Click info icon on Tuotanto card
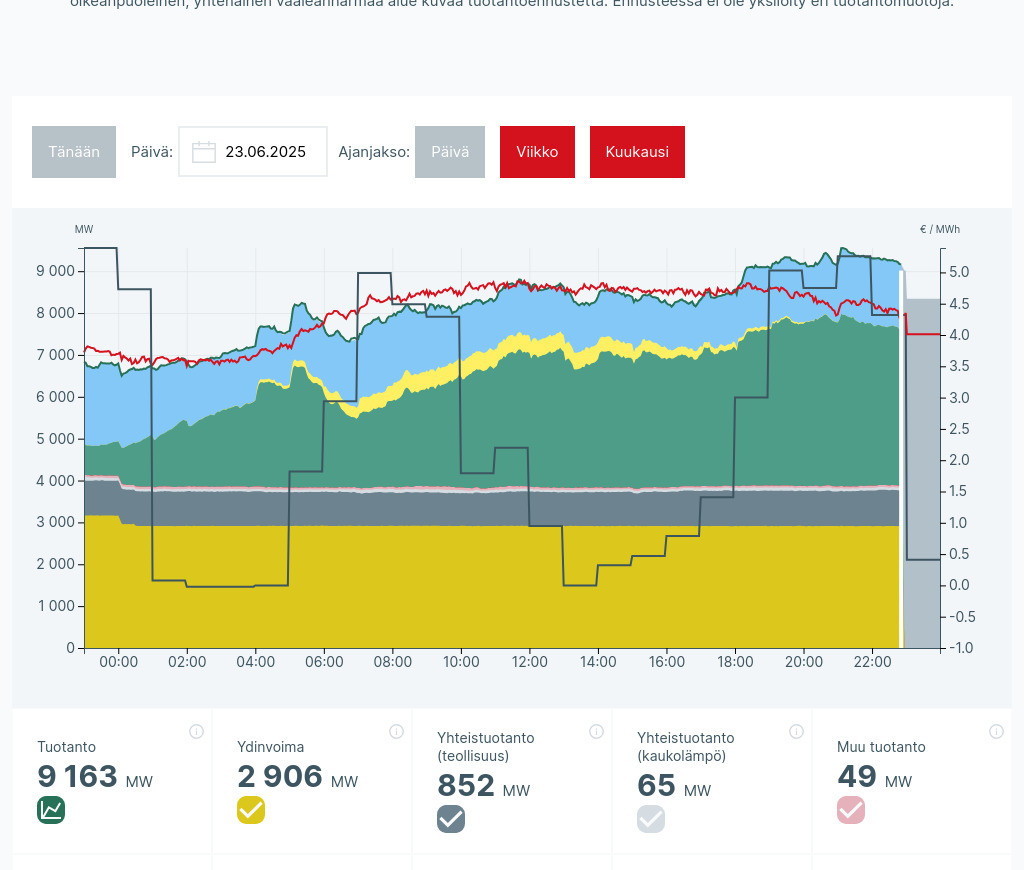Image resolution: width=1024 pixels, height=870 pixels. (x=196, y=731)
